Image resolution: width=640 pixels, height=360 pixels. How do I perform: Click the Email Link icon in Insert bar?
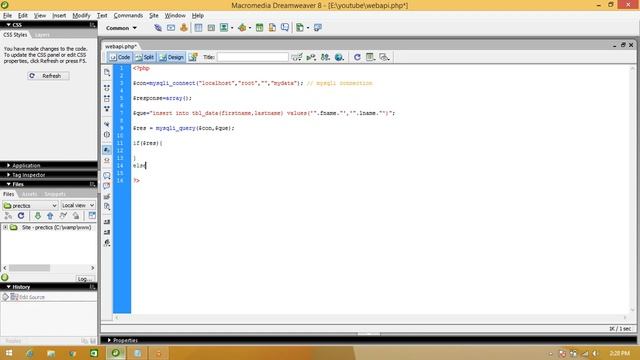171,28
